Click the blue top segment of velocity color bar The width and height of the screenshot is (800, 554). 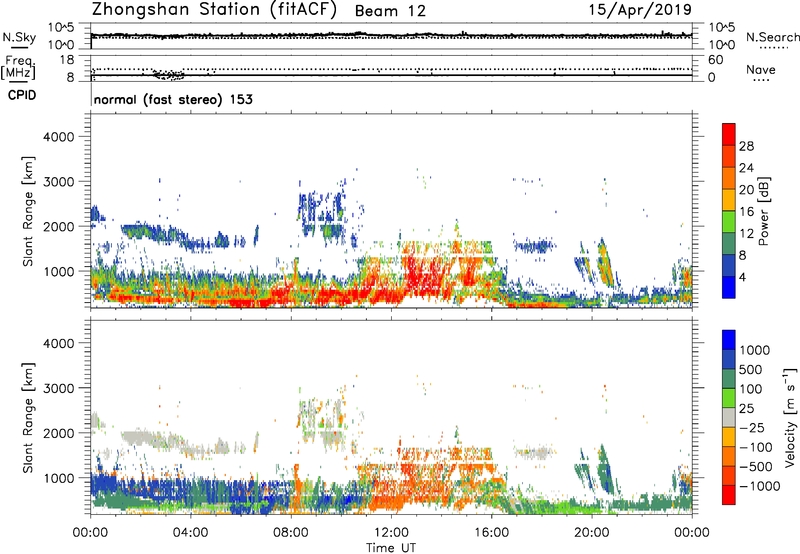(729, 340)
